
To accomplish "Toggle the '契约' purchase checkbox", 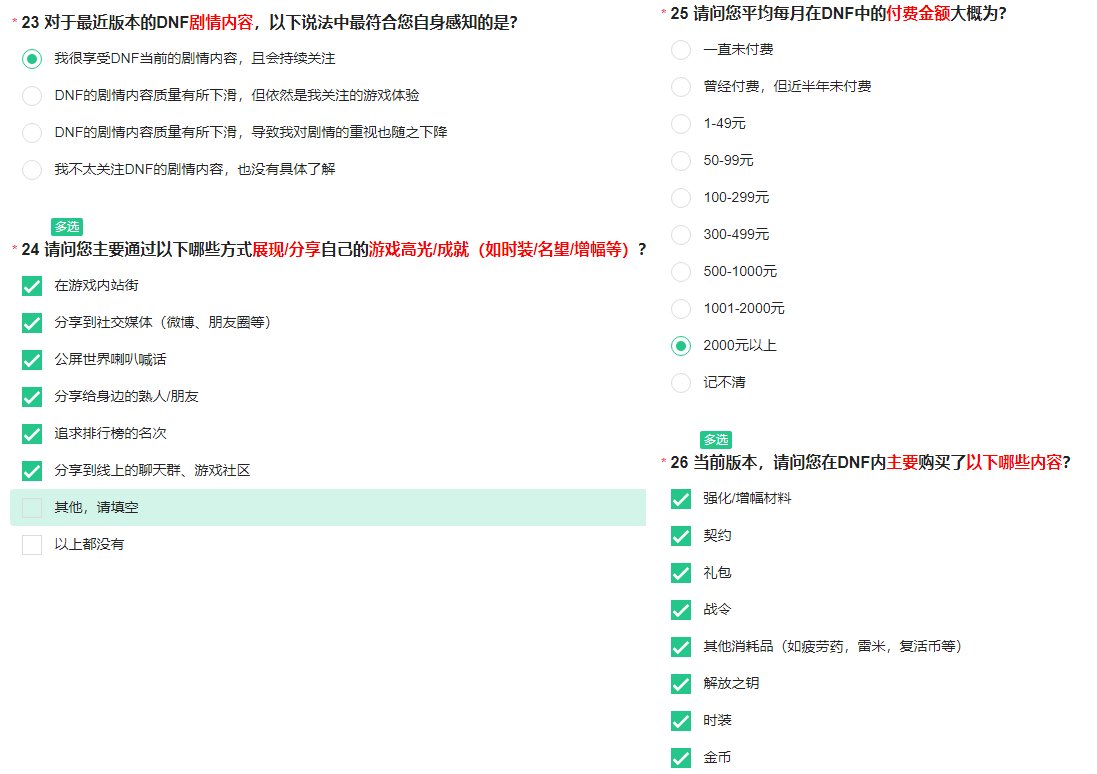I will 681,536.
